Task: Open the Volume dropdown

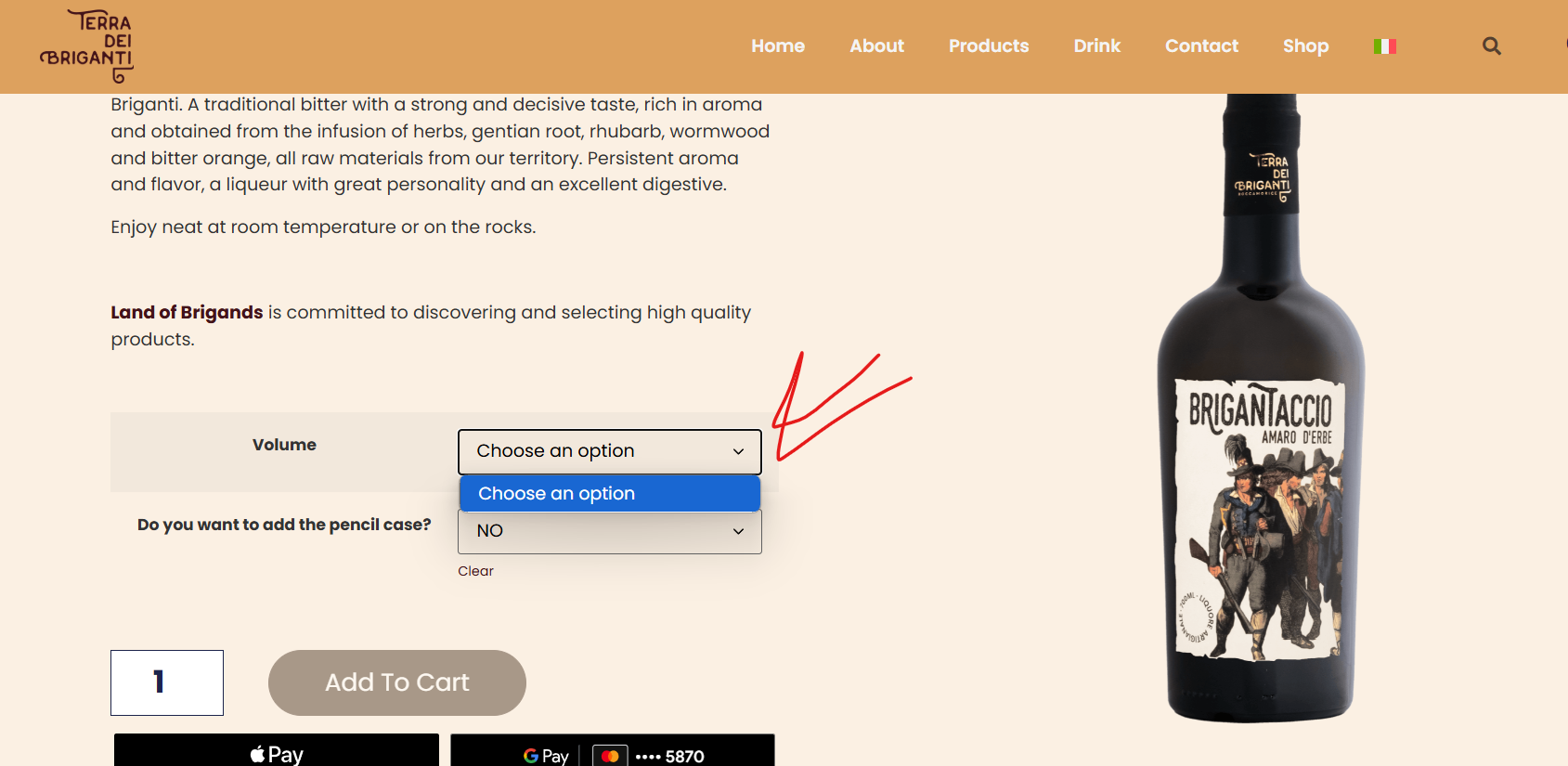Action: [x=610, y=451]
